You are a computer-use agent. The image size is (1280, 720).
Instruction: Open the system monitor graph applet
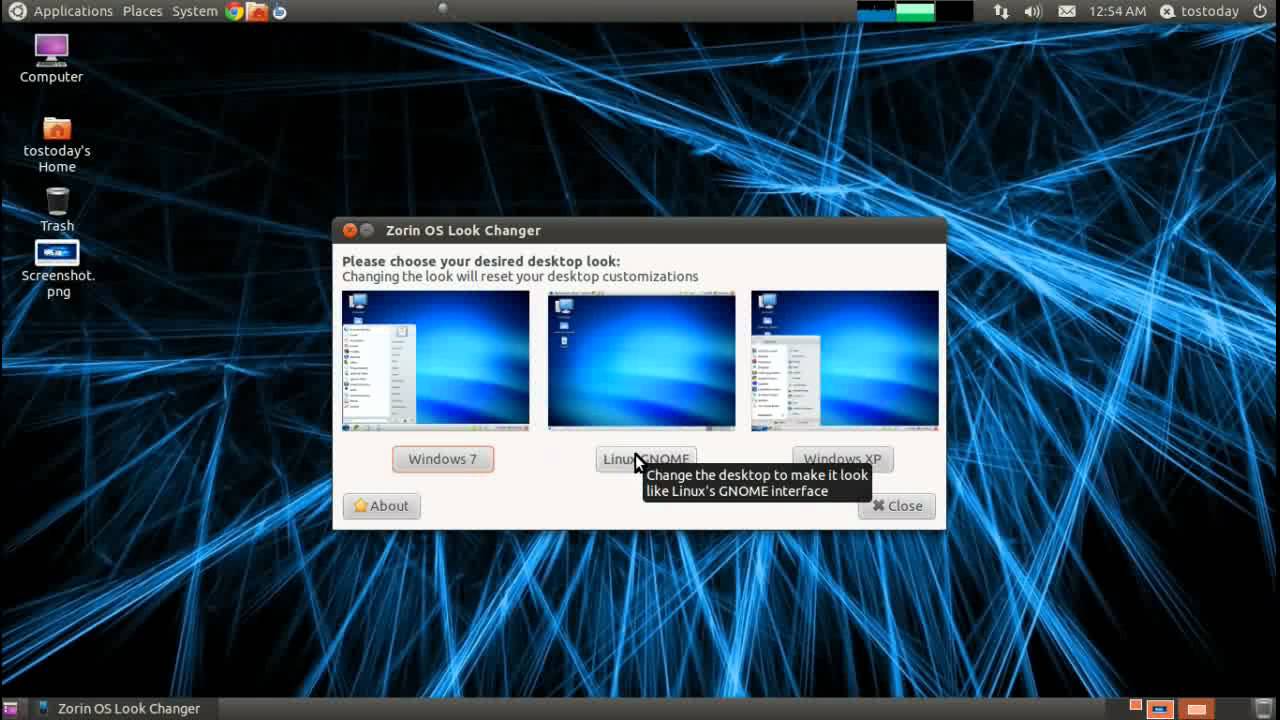(915, 11)
